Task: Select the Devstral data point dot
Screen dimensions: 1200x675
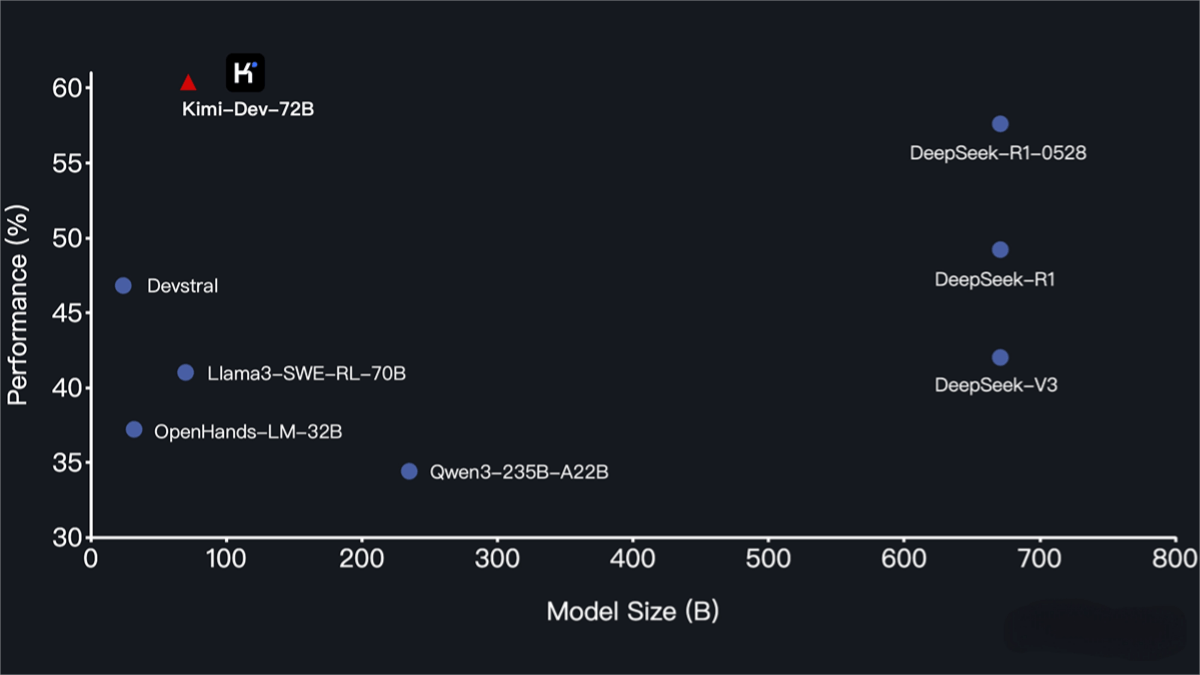Action: click(124, 286)
